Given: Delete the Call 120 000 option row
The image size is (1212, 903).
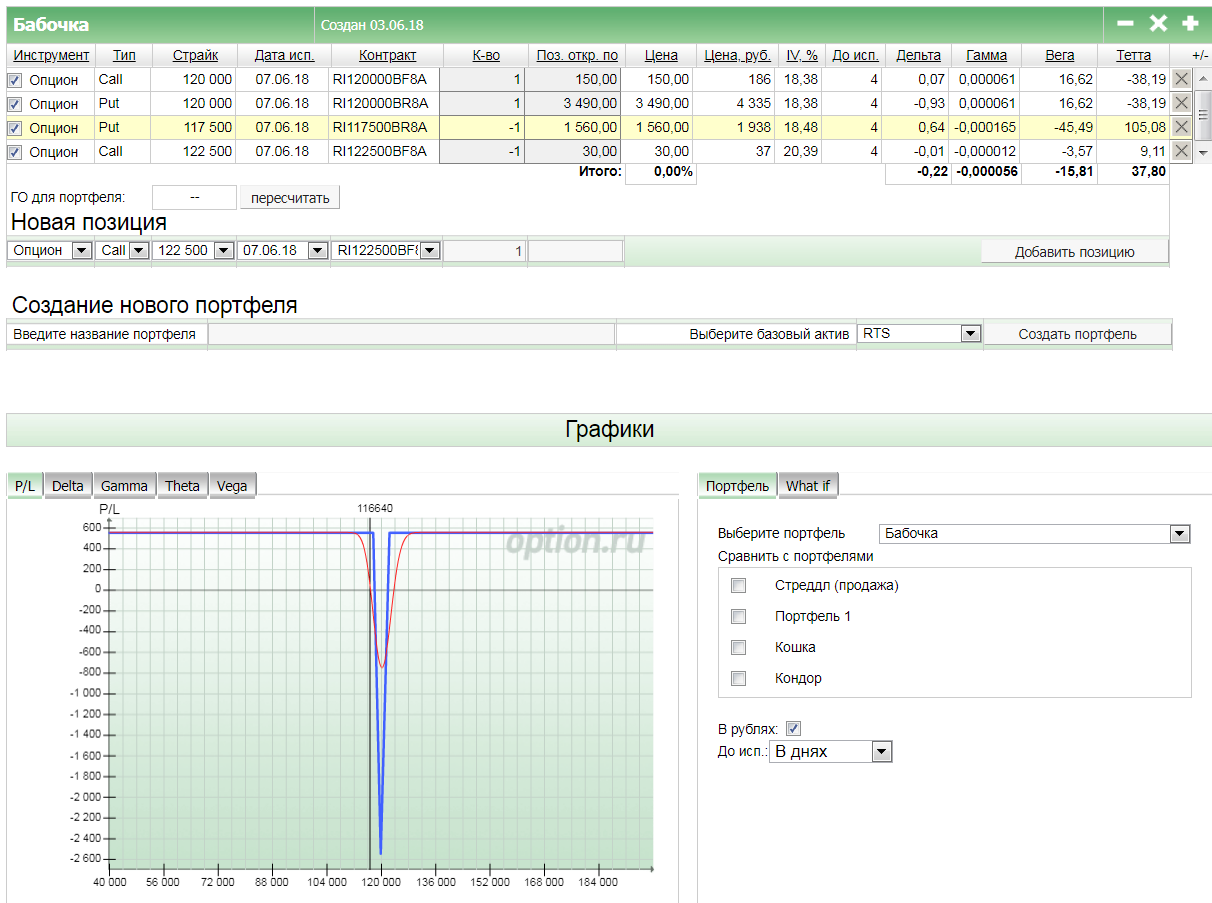Looking at the screenshot, I should [1181, 79].
